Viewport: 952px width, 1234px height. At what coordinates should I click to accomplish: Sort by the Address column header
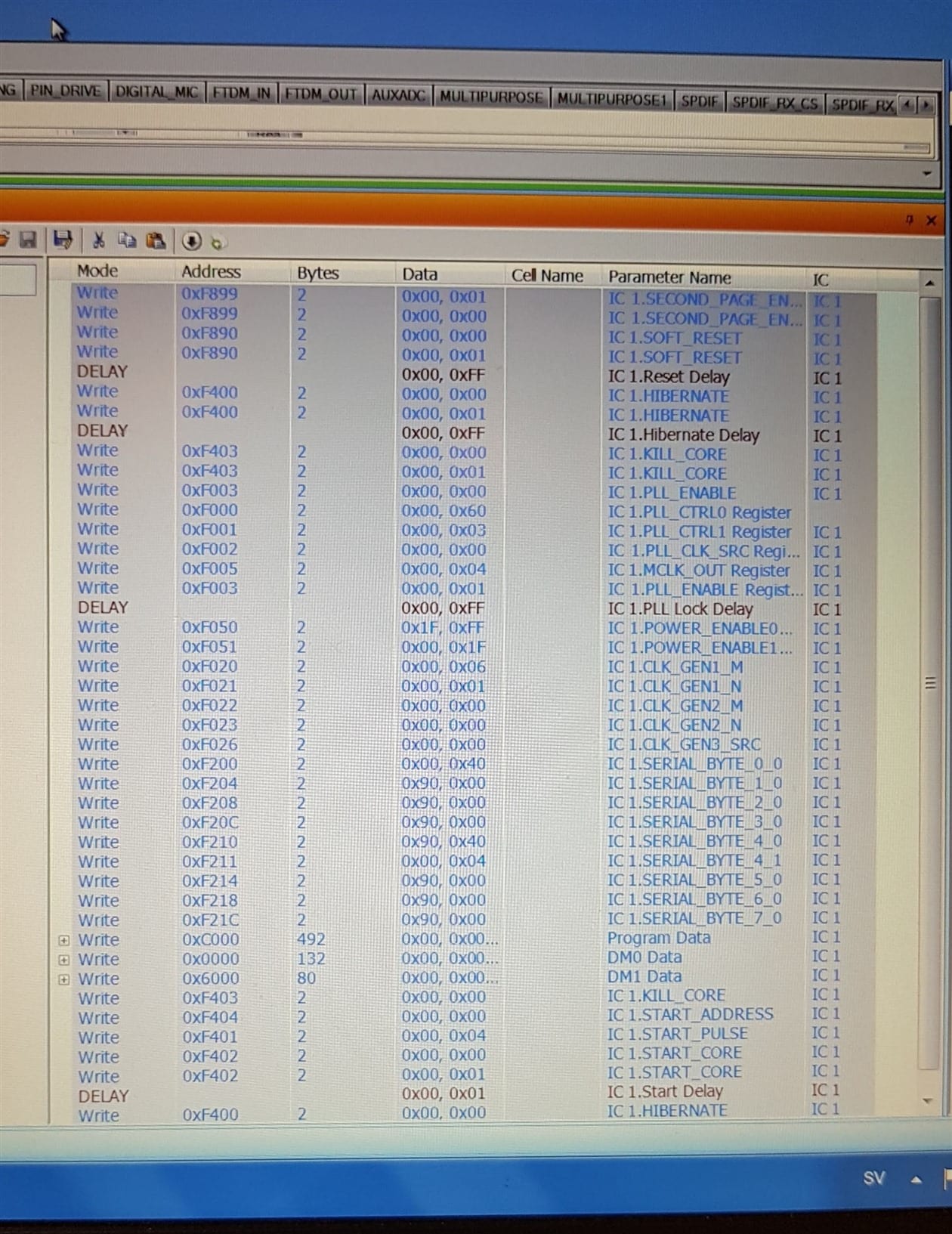pos(211,272)
